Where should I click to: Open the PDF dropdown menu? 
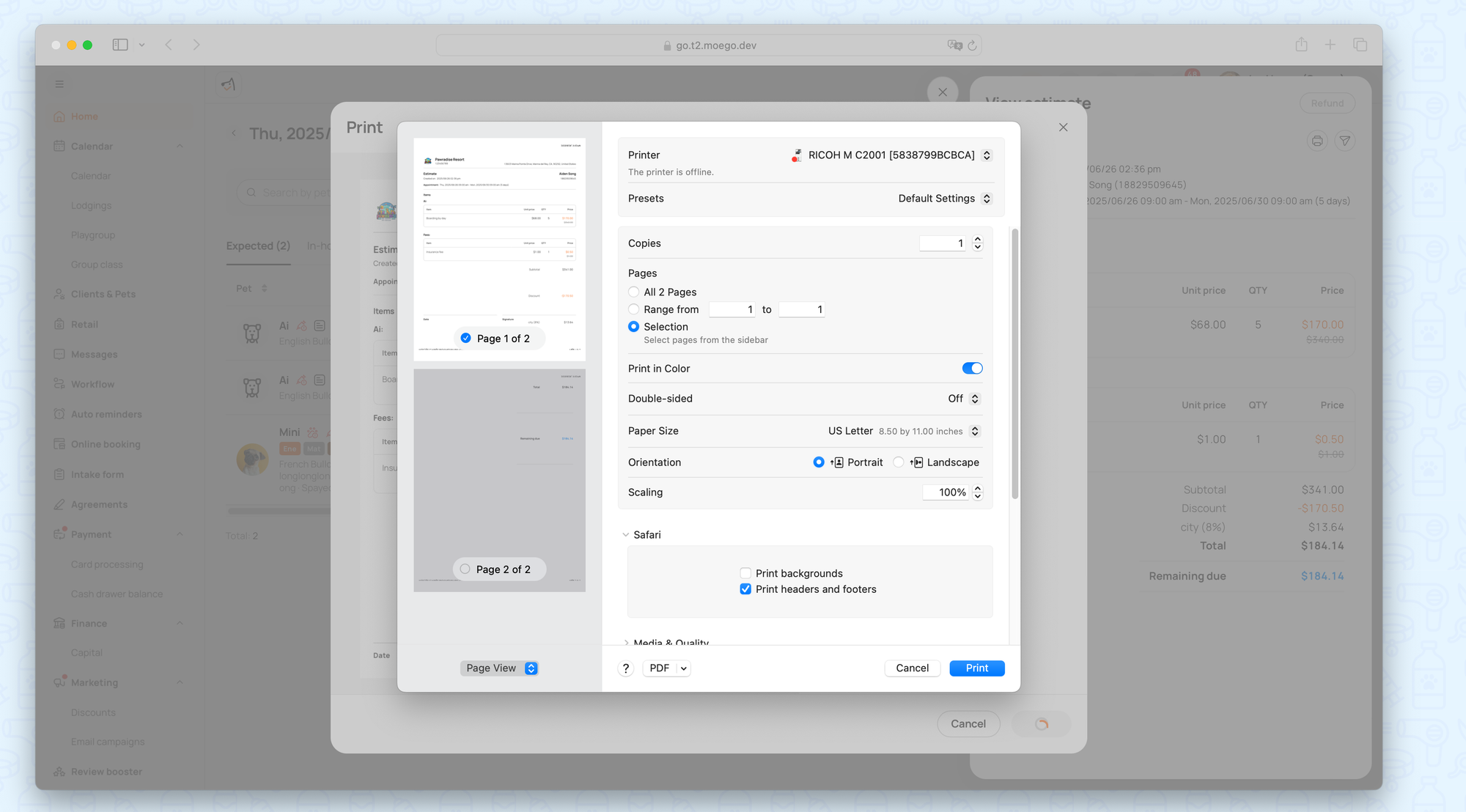point(682,668)
